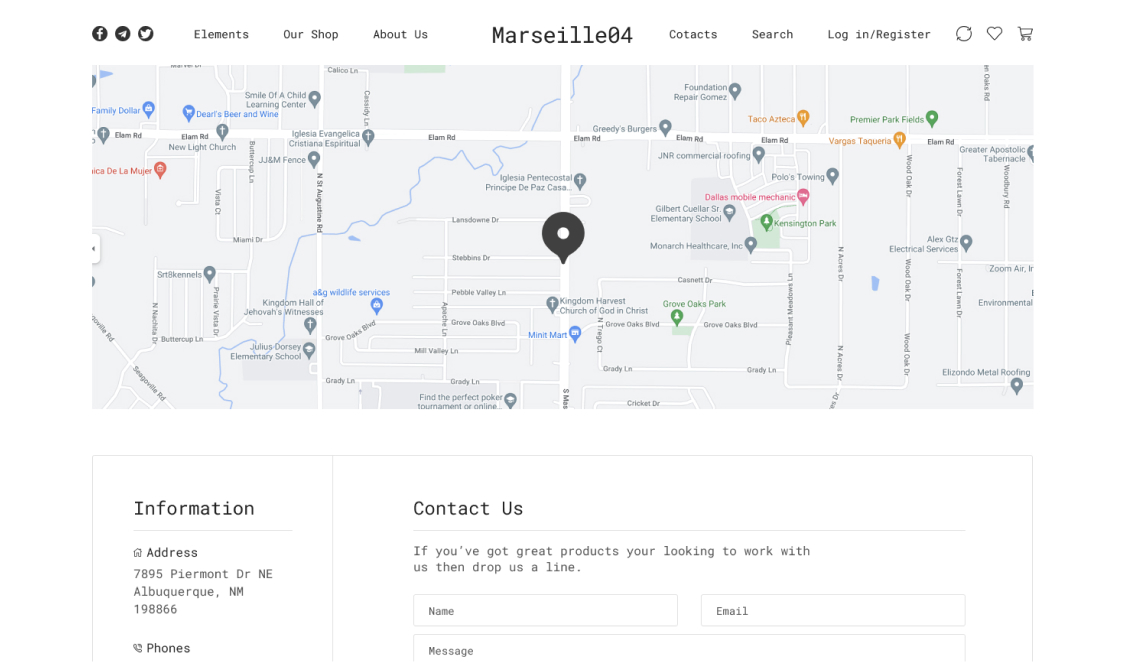
Task: Open the Twitter social icon
Action: point(146,34)
